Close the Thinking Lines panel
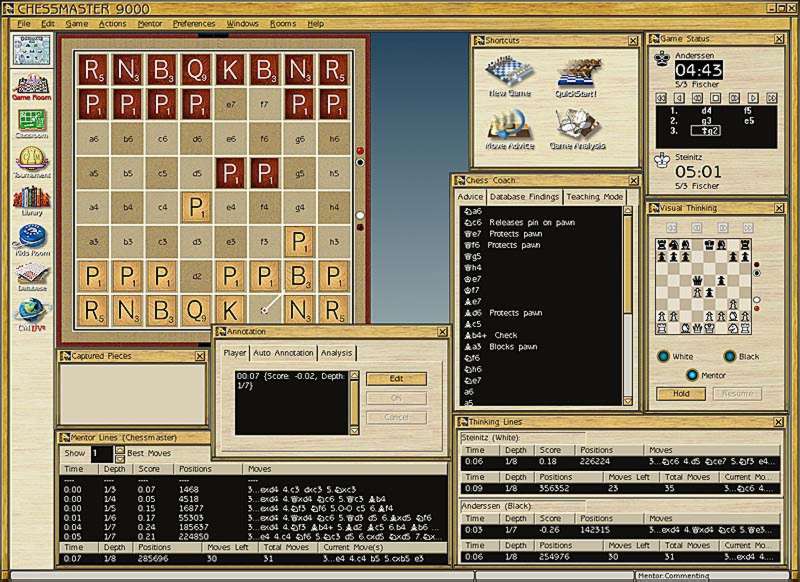This screenshot has width=800, height=582. tap(779, 422)
